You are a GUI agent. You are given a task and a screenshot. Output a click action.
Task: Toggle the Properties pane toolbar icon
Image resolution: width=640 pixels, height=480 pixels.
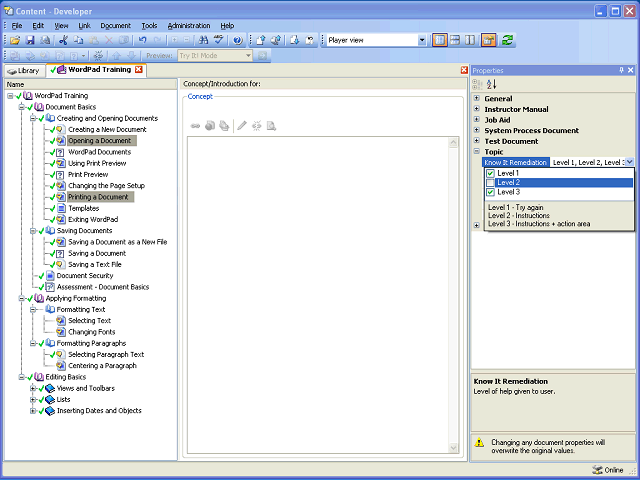[x=488, y=40]
